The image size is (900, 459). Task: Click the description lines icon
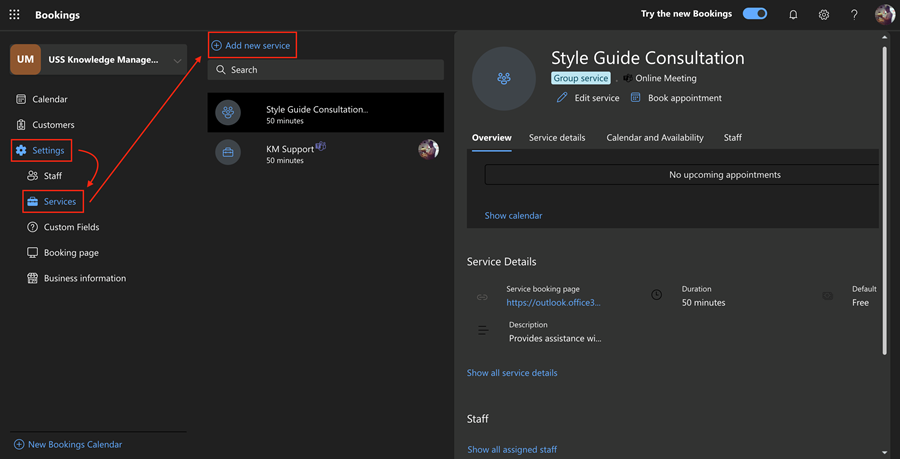[x=484, y=331]
